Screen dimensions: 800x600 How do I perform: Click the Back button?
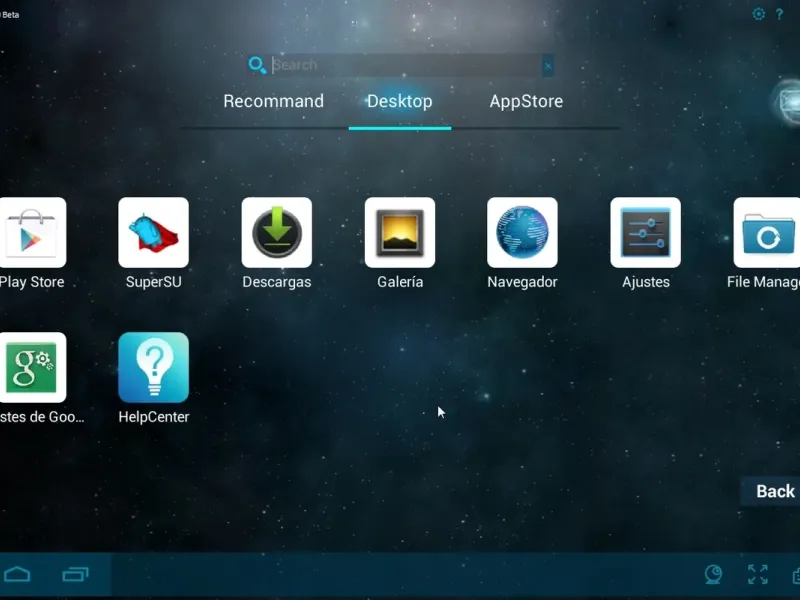tap(771, 491)
